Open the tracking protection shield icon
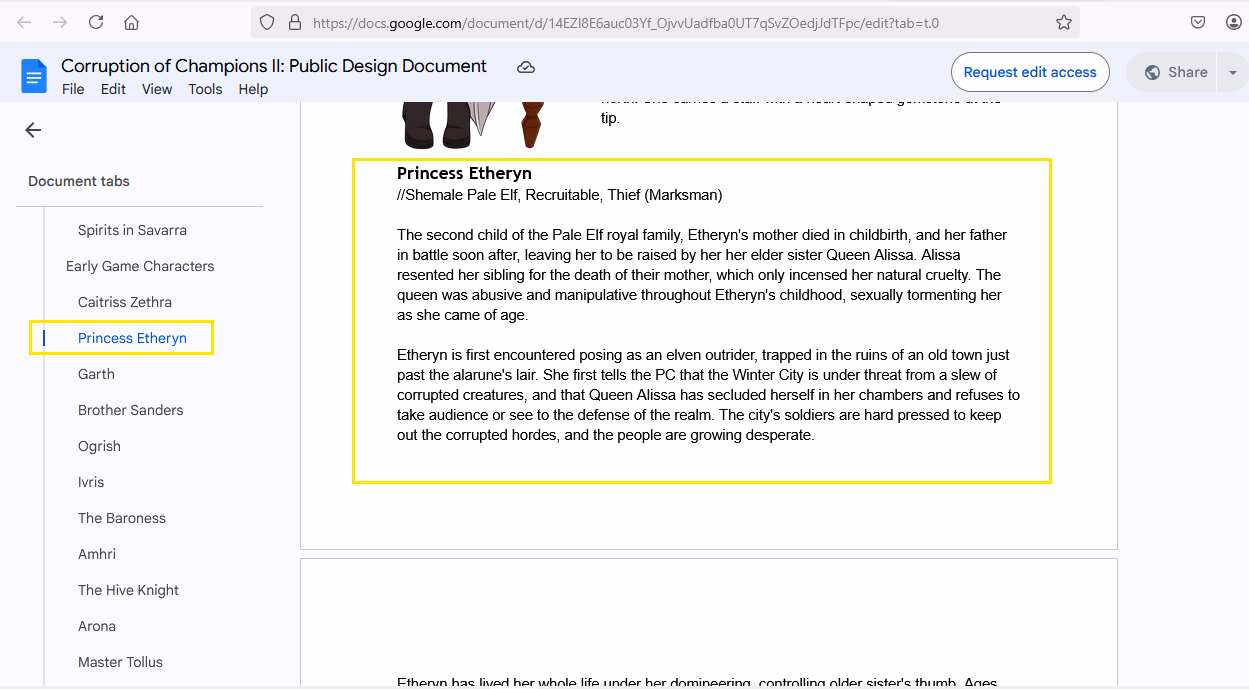 (267, 22)
